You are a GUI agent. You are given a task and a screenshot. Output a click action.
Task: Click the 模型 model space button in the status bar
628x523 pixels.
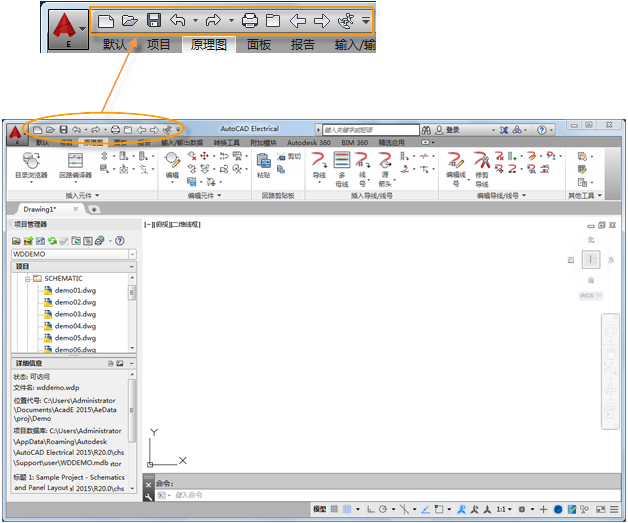(319, 509)
